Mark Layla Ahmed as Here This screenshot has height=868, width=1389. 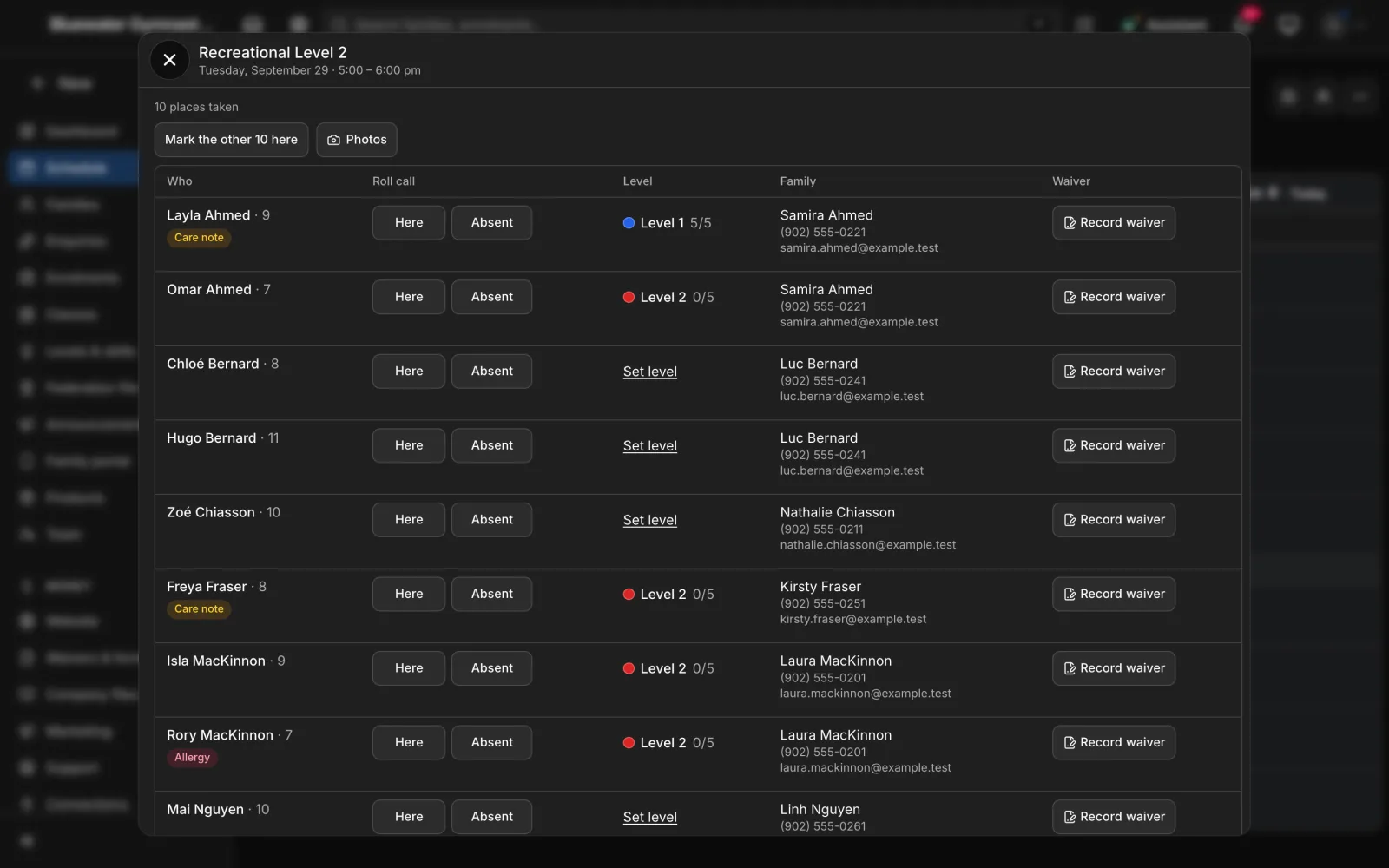tap(409, 223)
